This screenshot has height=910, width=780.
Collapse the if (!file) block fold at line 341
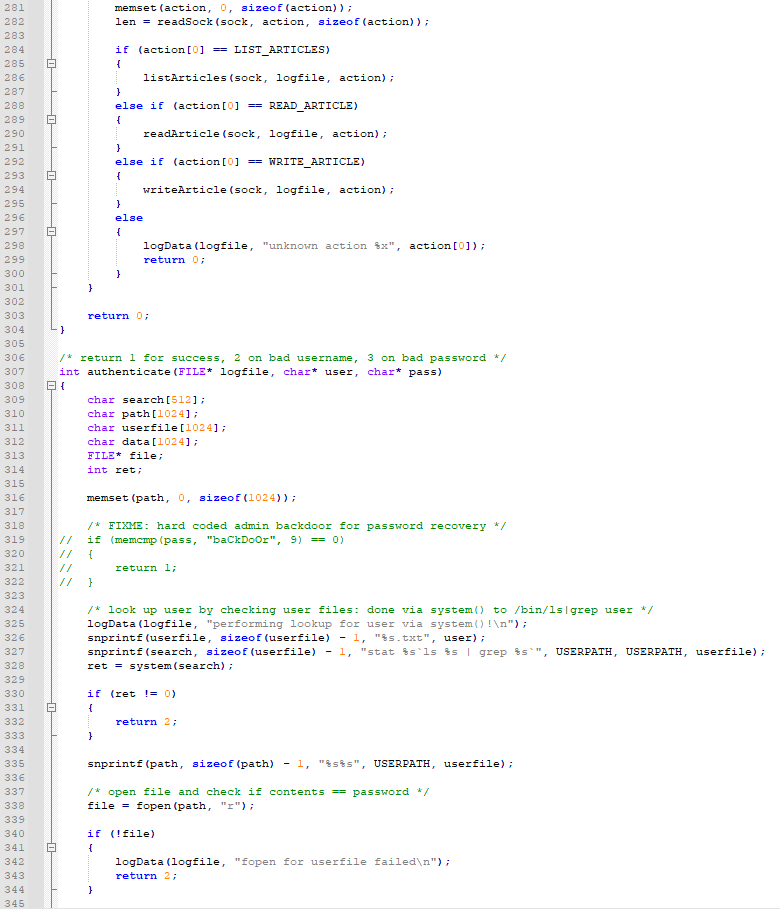tap(51, 847)
